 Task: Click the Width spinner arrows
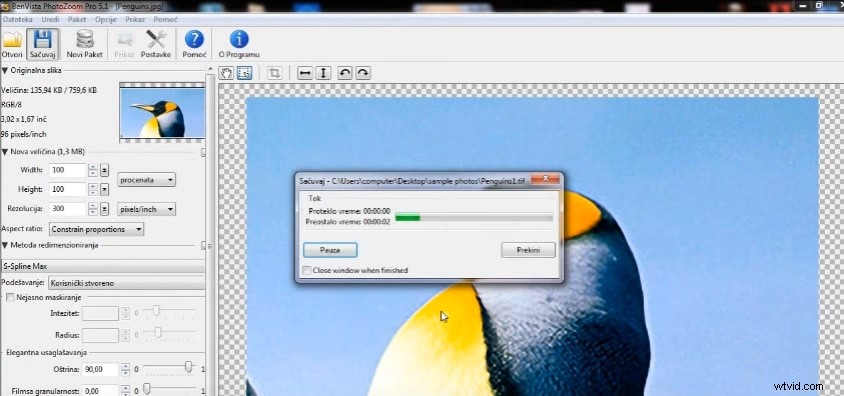pyautogui.click(x=93, y=171)
